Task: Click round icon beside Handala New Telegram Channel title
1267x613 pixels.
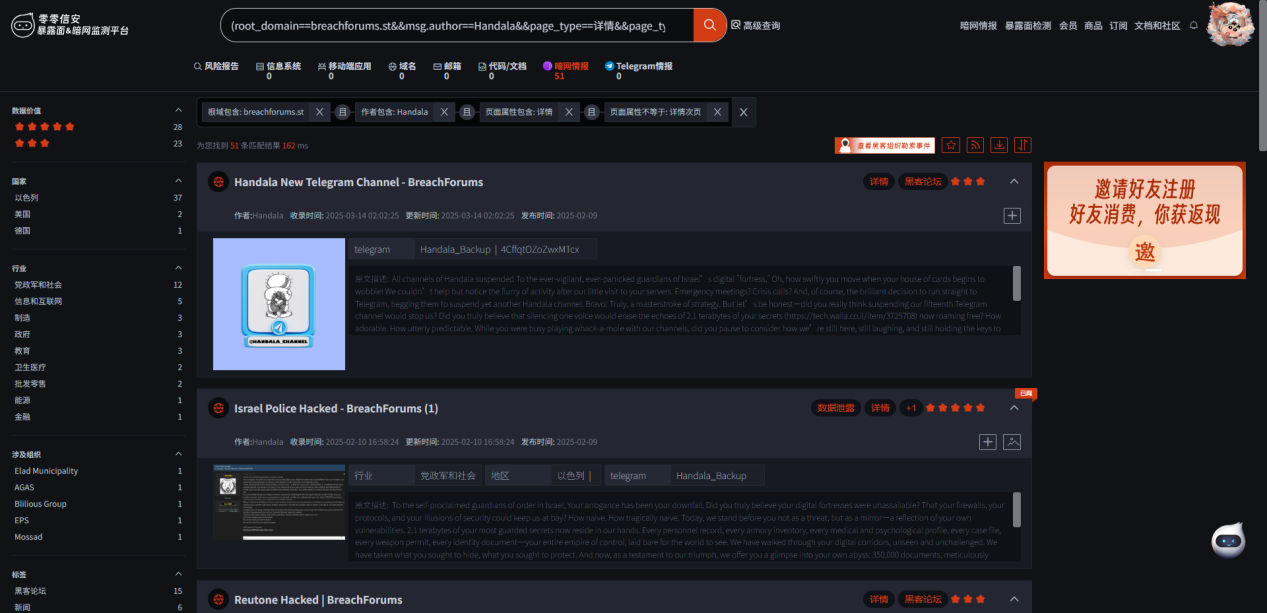Action: (218, 182)
